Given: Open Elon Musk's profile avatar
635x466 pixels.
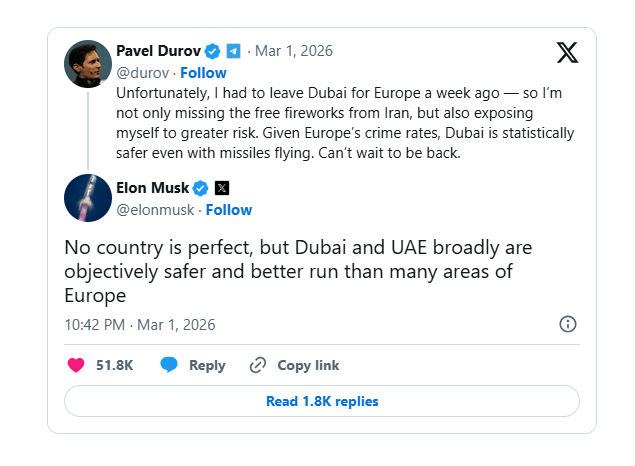Looking at the screenshot, I should [87, 197].
